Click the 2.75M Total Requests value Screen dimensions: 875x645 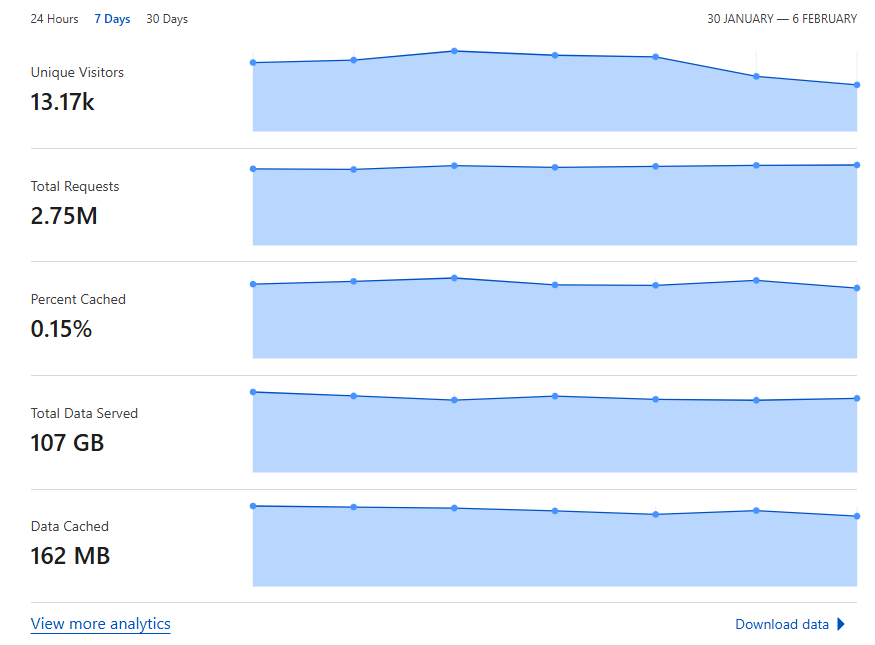click(64, 216)
